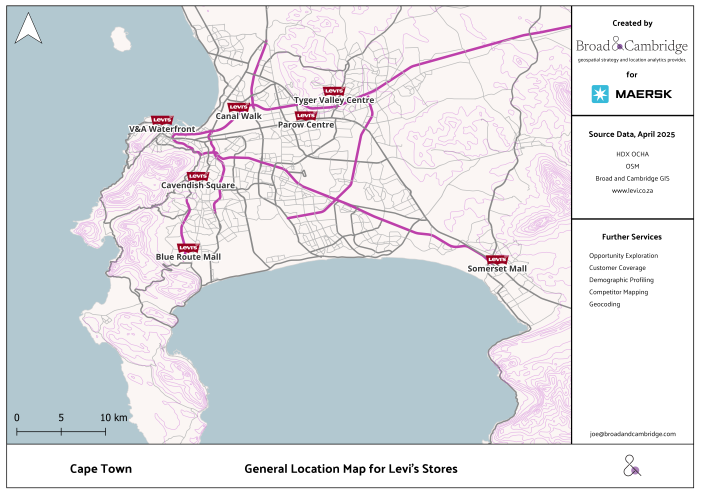Image resolution: width=702 pixels, height=496 pixels.
Task: Select the Opportunity Exploration service entry
Action: [623, 256]
